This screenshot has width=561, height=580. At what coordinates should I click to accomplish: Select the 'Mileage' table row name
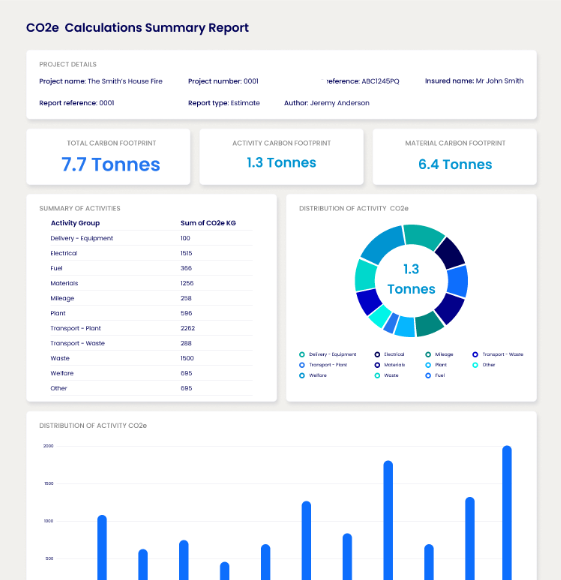point(62,299)
